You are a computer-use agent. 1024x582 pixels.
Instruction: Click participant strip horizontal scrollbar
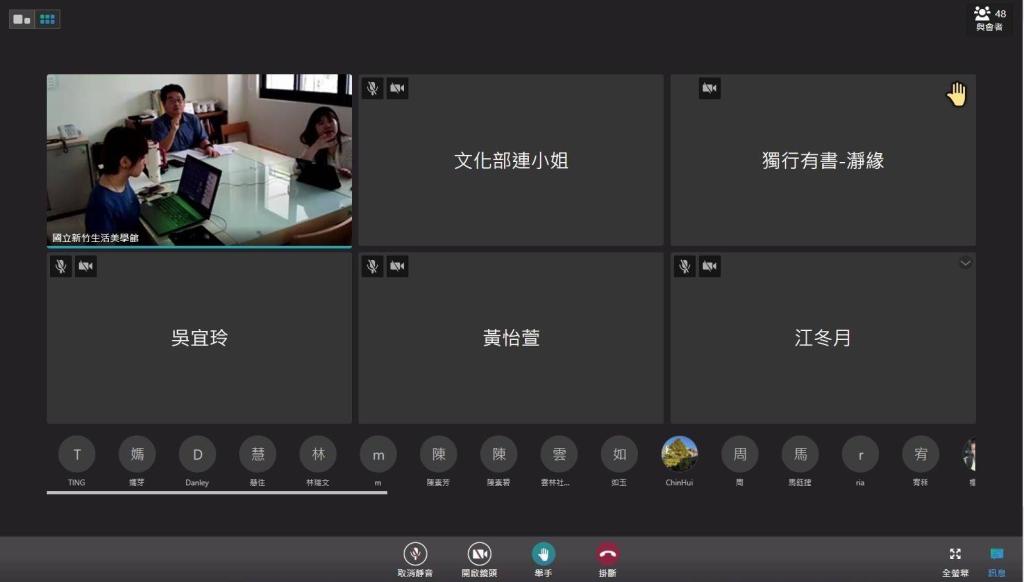pos(216,493)
